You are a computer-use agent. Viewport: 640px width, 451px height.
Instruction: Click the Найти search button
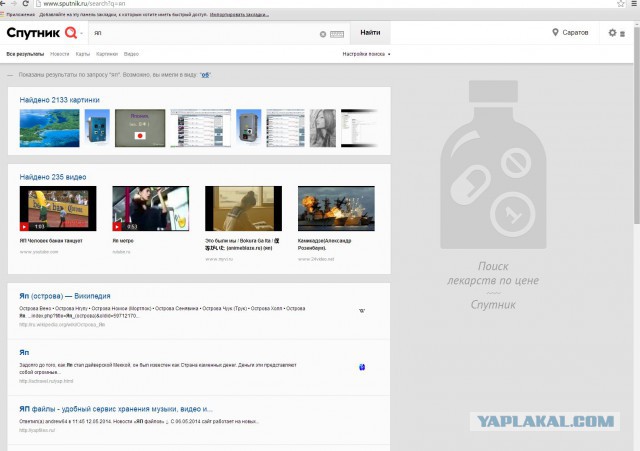370,33
